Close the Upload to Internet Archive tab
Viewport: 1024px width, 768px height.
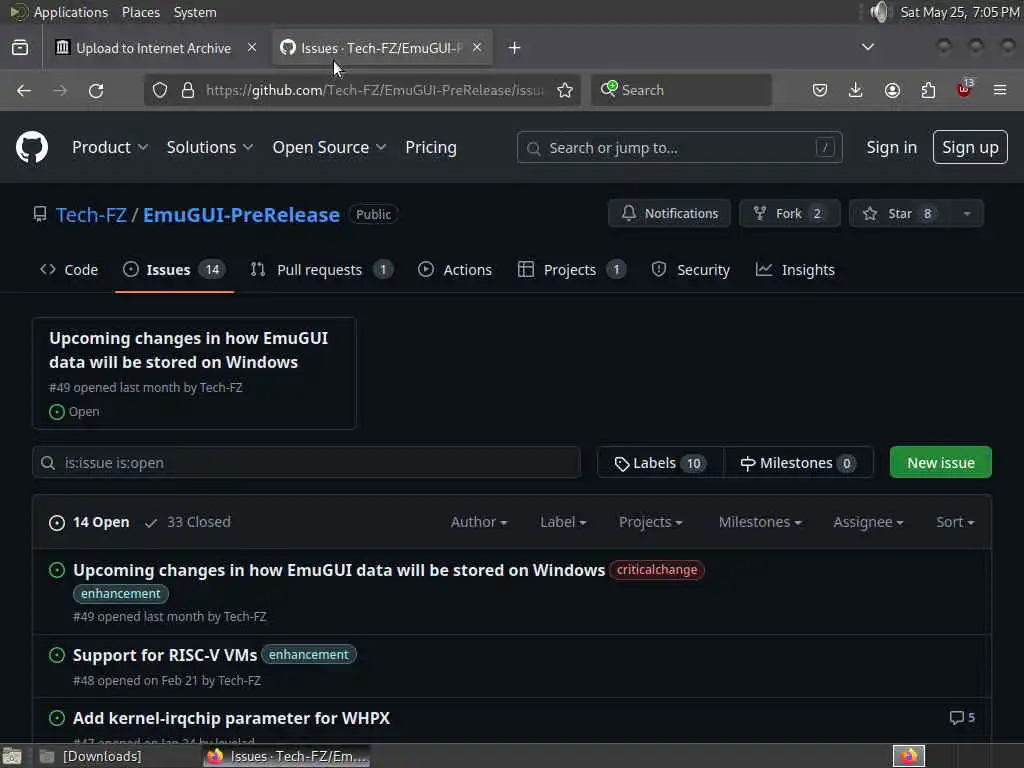pos(251,47)
